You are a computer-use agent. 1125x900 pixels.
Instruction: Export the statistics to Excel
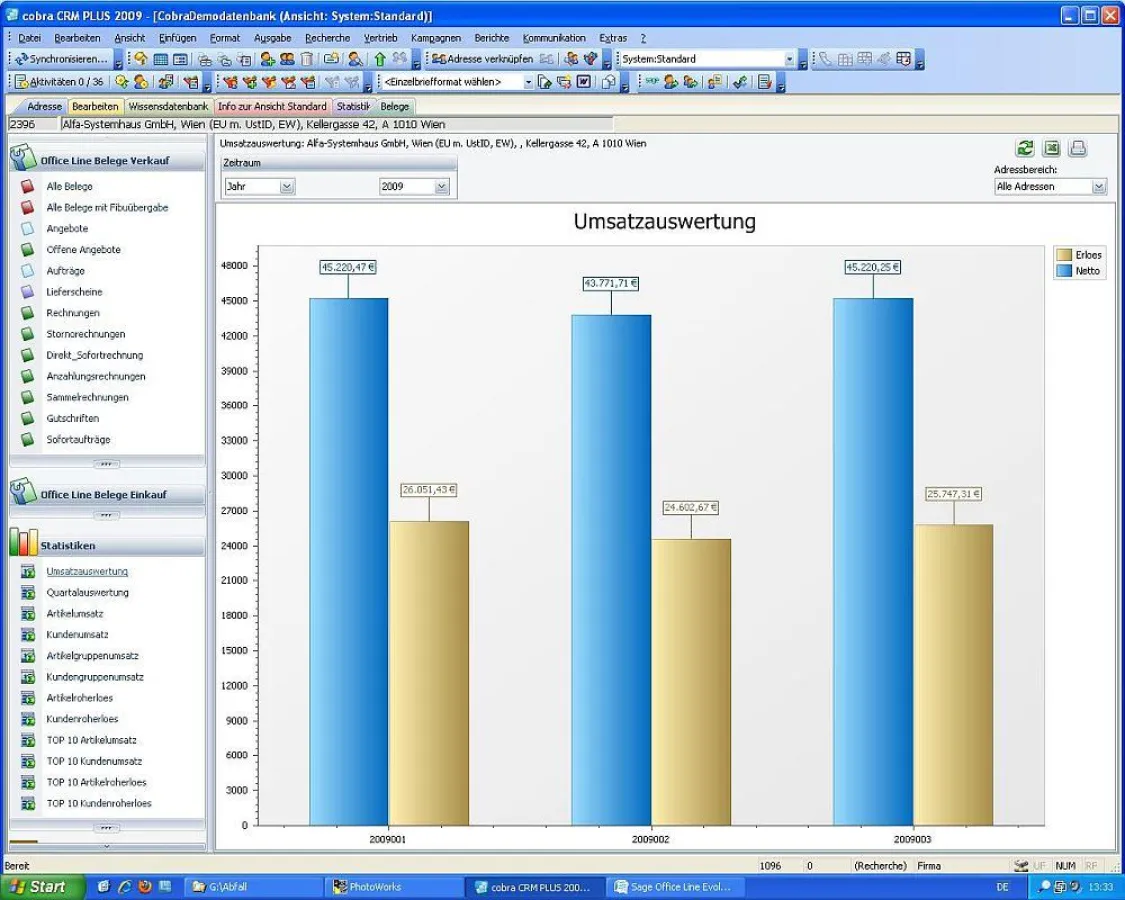pyautogui.click(x=1051, y=148)
